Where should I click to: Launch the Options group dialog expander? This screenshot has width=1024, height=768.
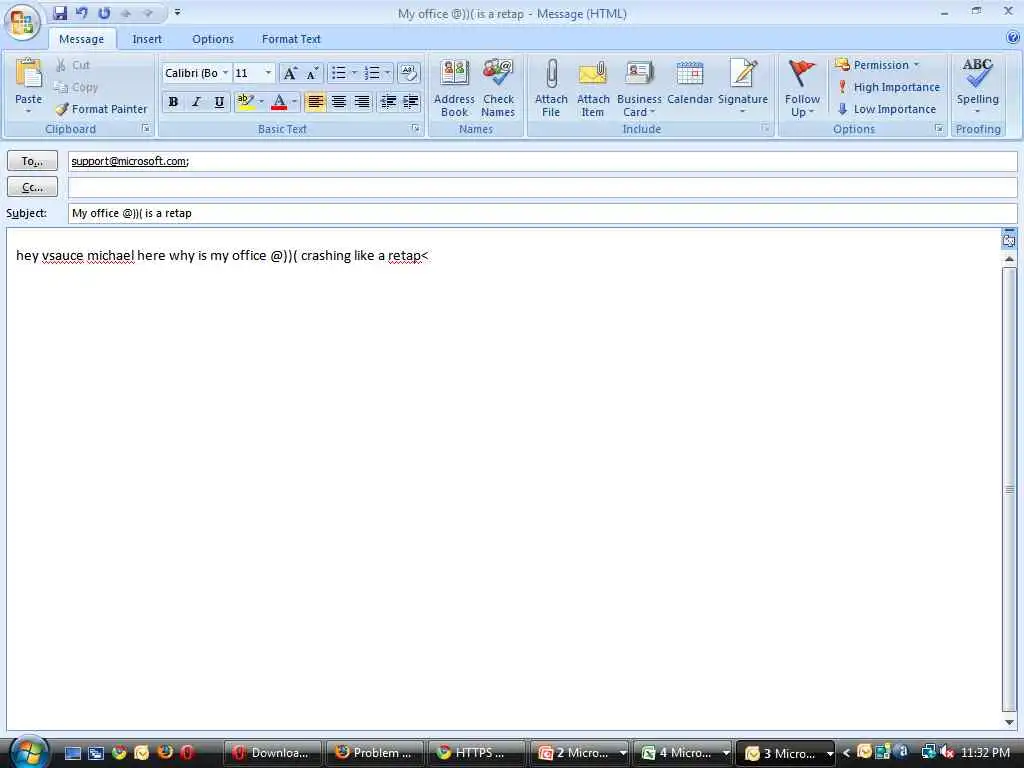point(938,129)
